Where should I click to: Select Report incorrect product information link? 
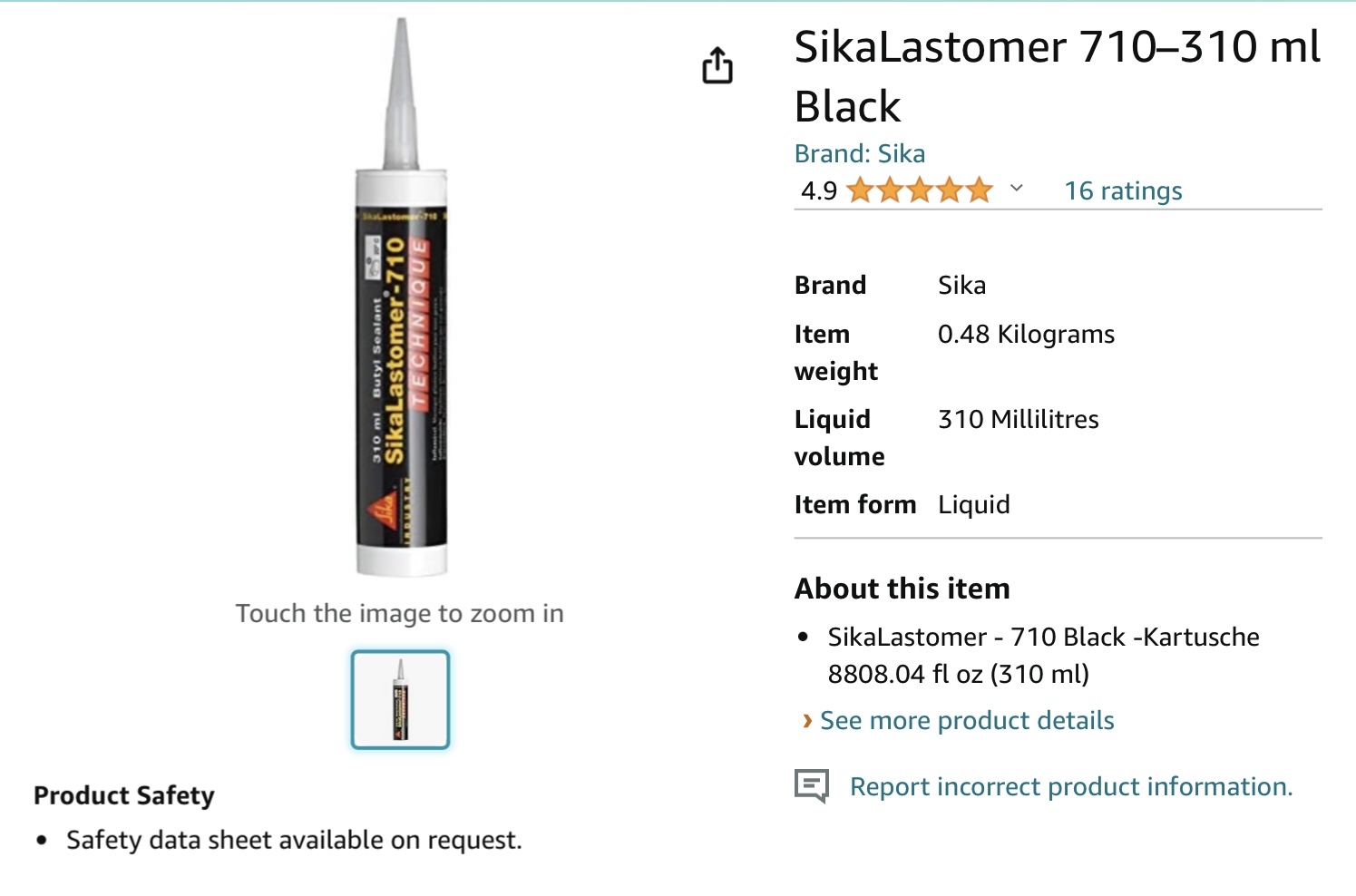(1070, 786)
